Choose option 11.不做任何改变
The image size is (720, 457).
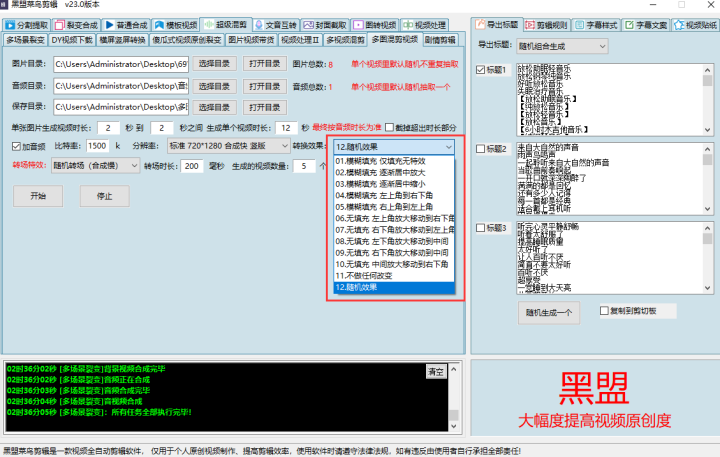[x=394, y=276]
